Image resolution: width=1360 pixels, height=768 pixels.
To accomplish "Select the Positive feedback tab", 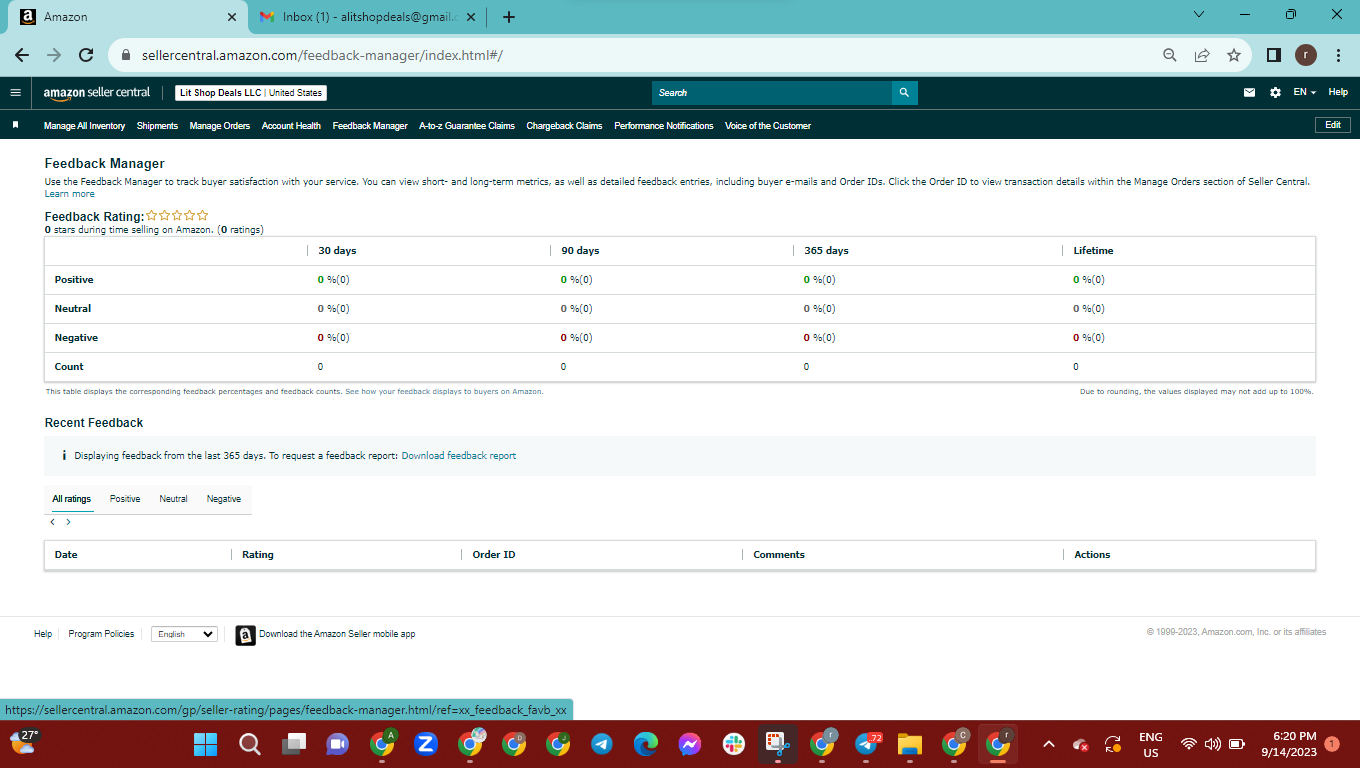I will tap(125, 499).
